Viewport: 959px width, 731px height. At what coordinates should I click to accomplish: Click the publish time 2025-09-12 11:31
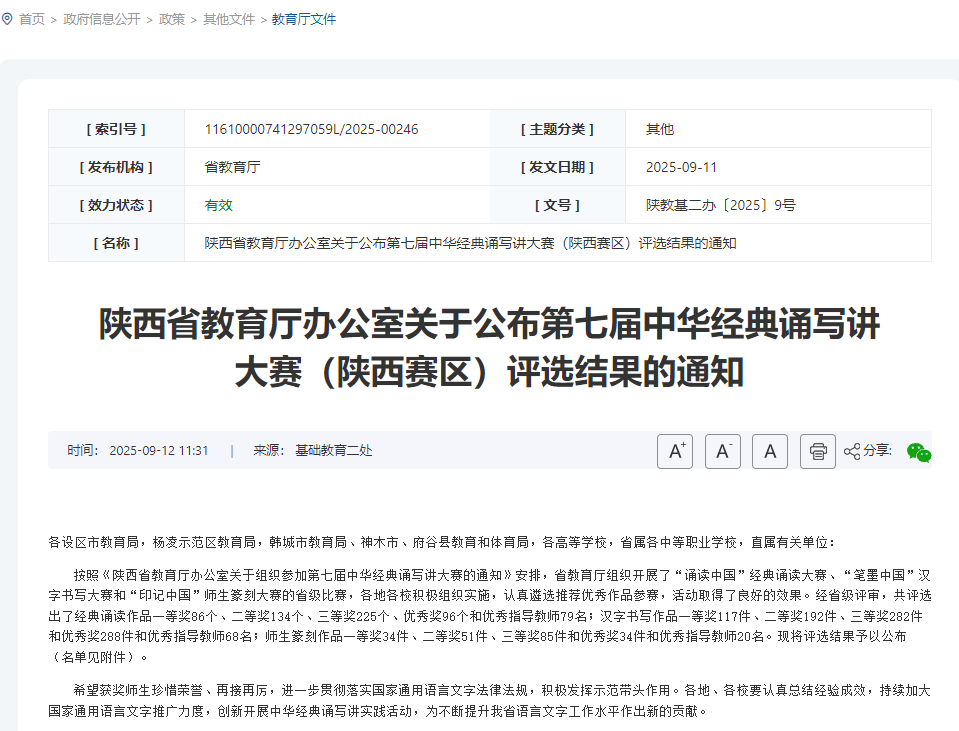(159, 451)
